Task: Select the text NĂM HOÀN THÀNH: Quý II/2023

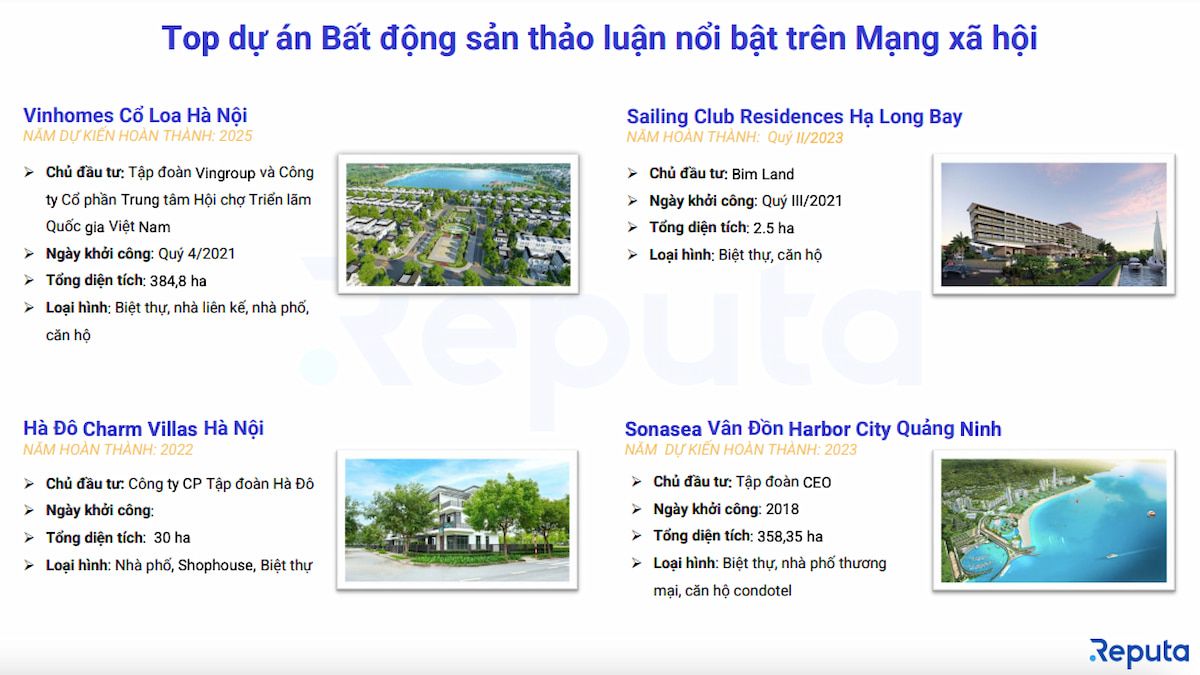Action: click(735, 138)
